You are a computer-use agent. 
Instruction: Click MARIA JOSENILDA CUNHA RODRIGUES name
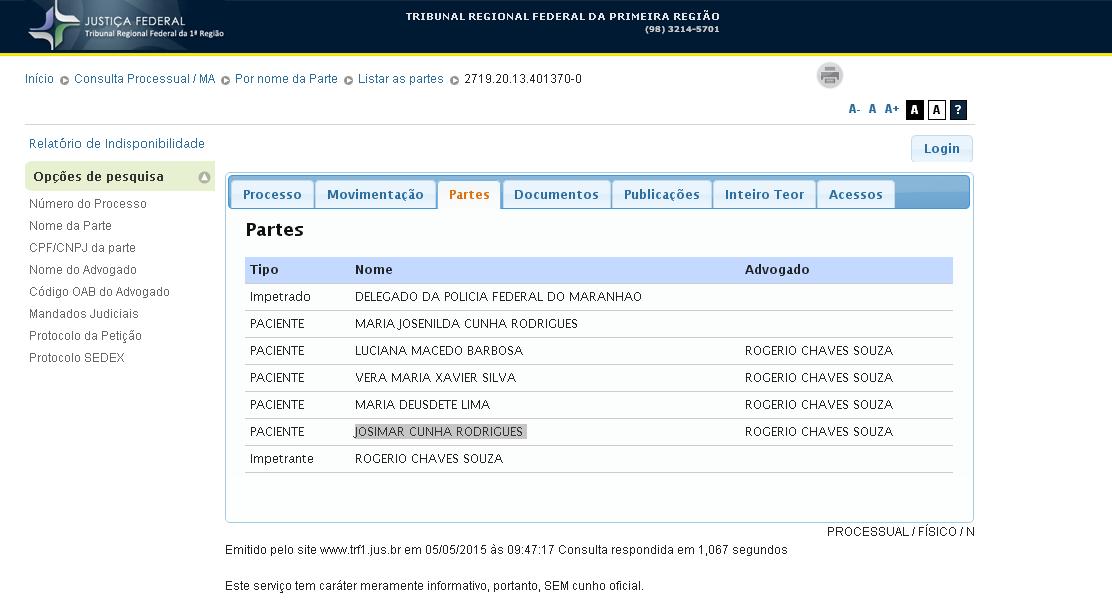click(466, 323)
